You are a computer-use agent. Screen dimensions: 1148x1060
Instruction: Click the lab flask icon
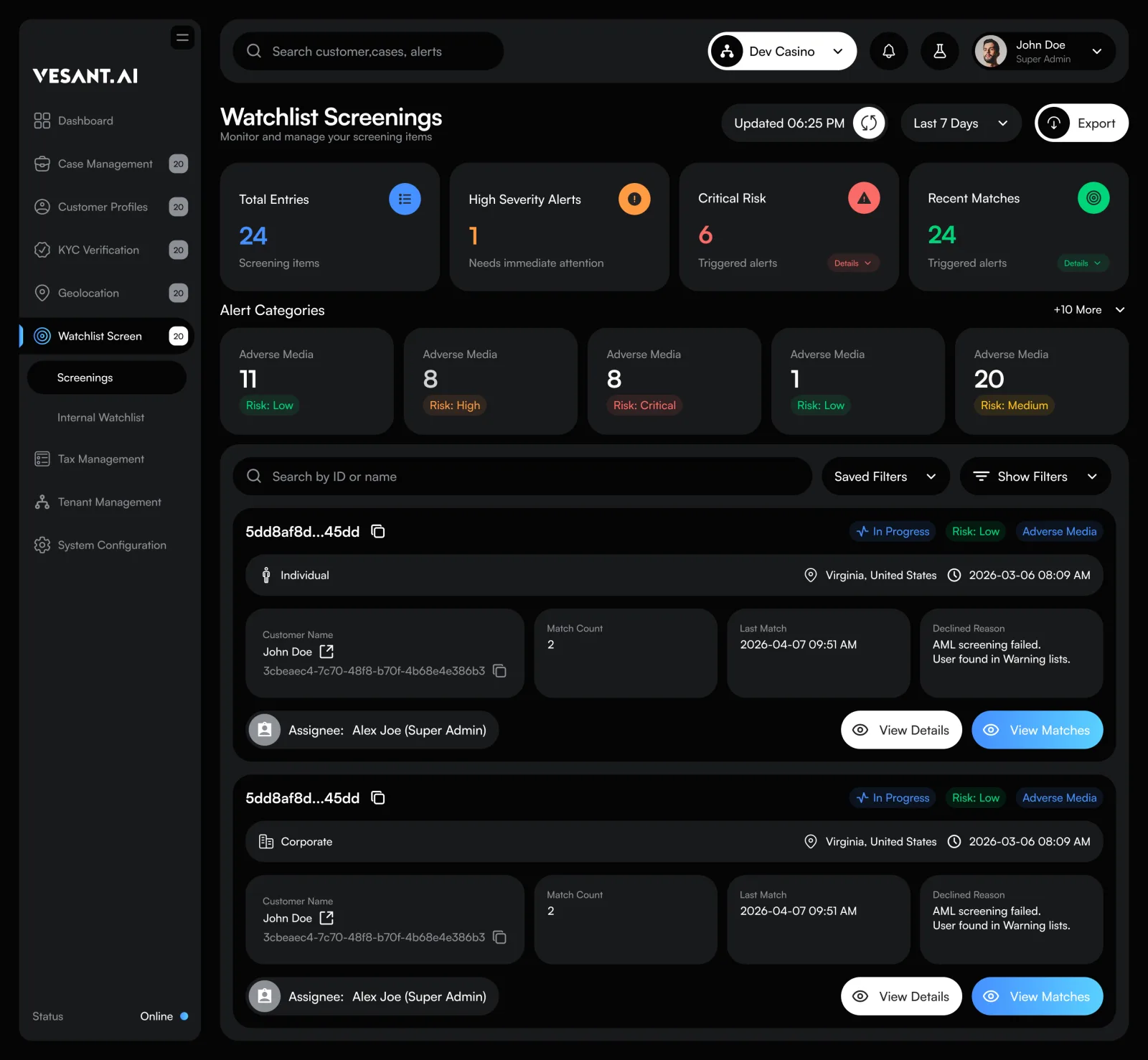[x=939, y=51]
